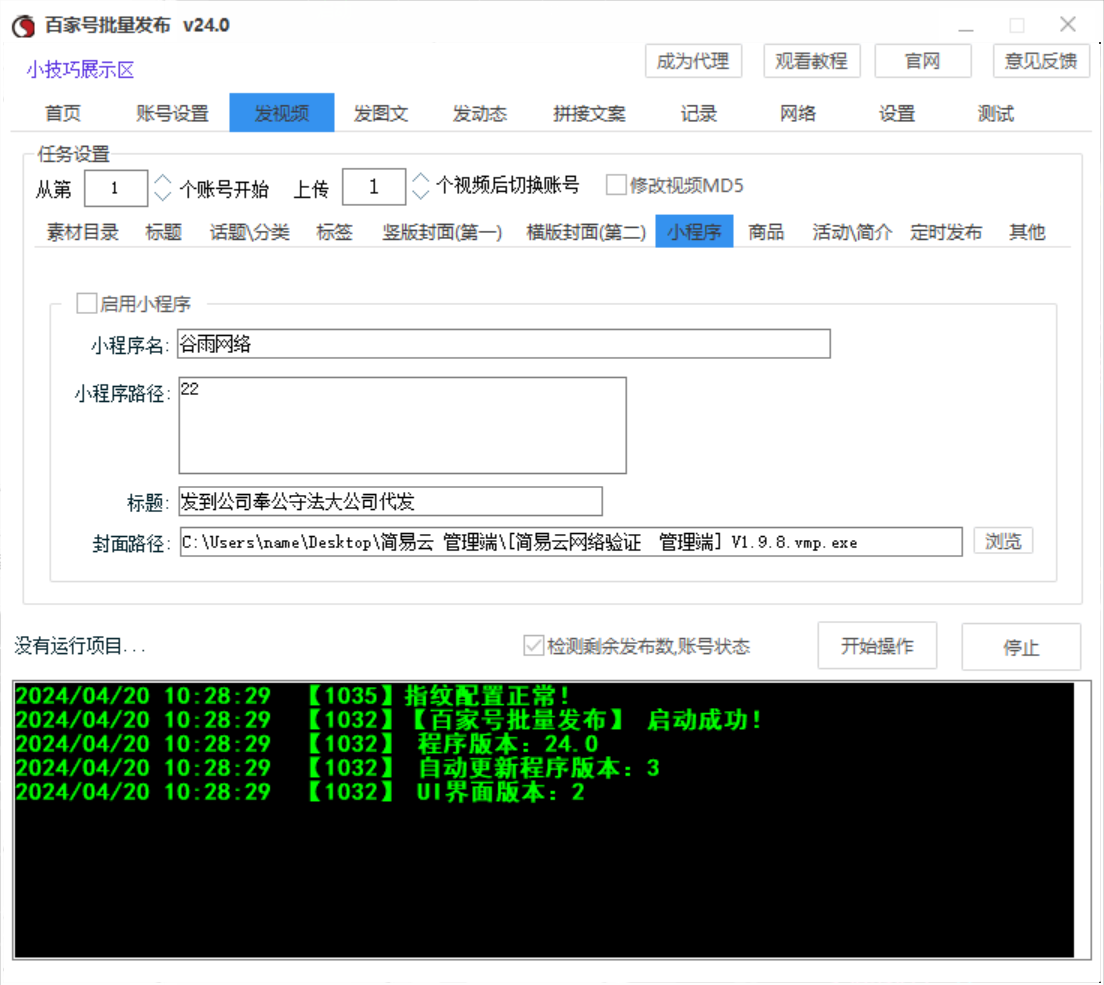Image resolution: width=1104 pixels, height=985 pixels.
Task: Open the 标题 sub-tab
Action: pos(163,232)
